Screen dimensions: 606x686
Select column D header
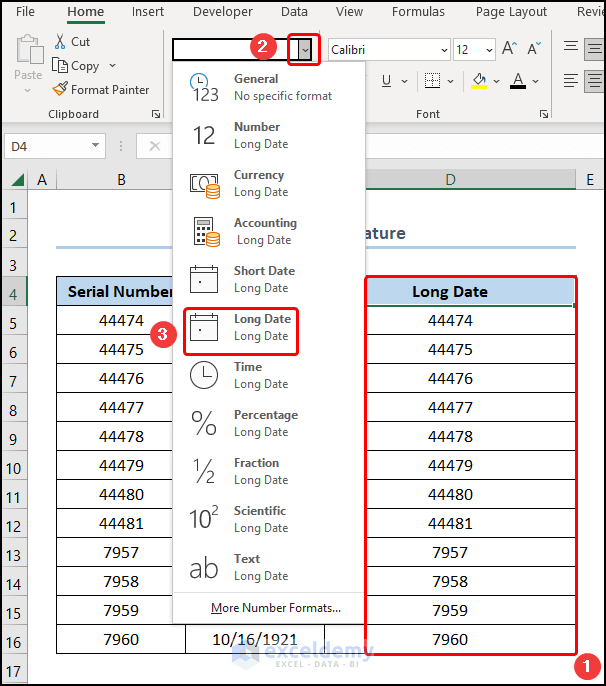451,179
